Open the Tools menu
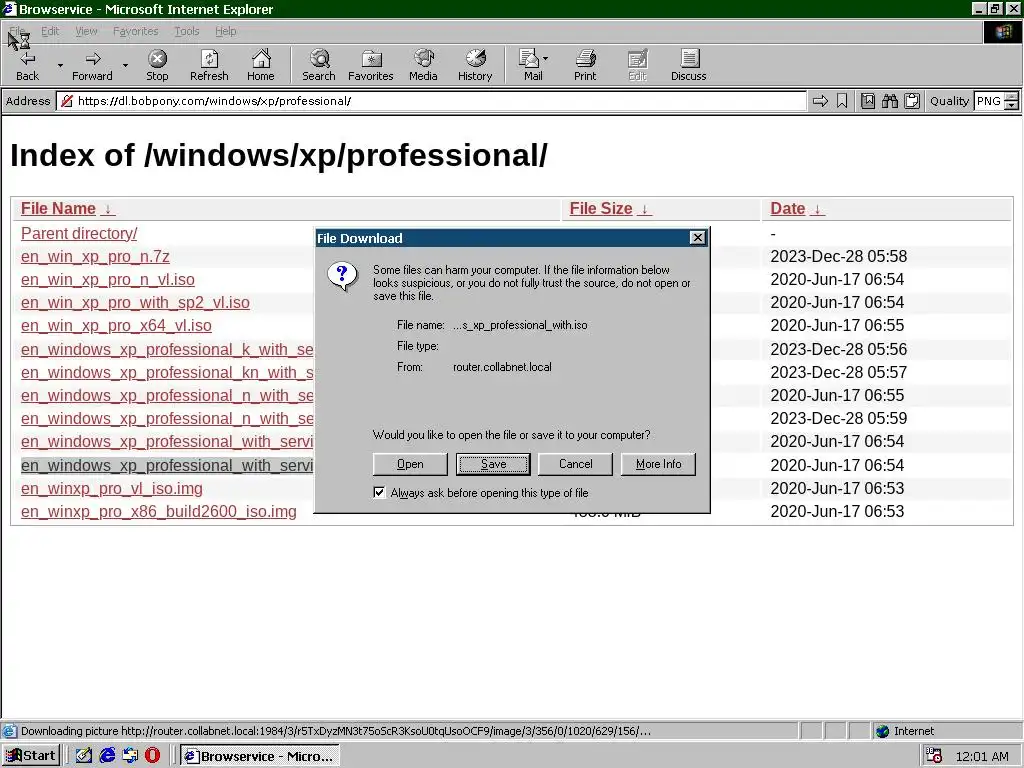The width and height of the screenshot is (1024, 768). pyautogui.click(x=186, y=31)
